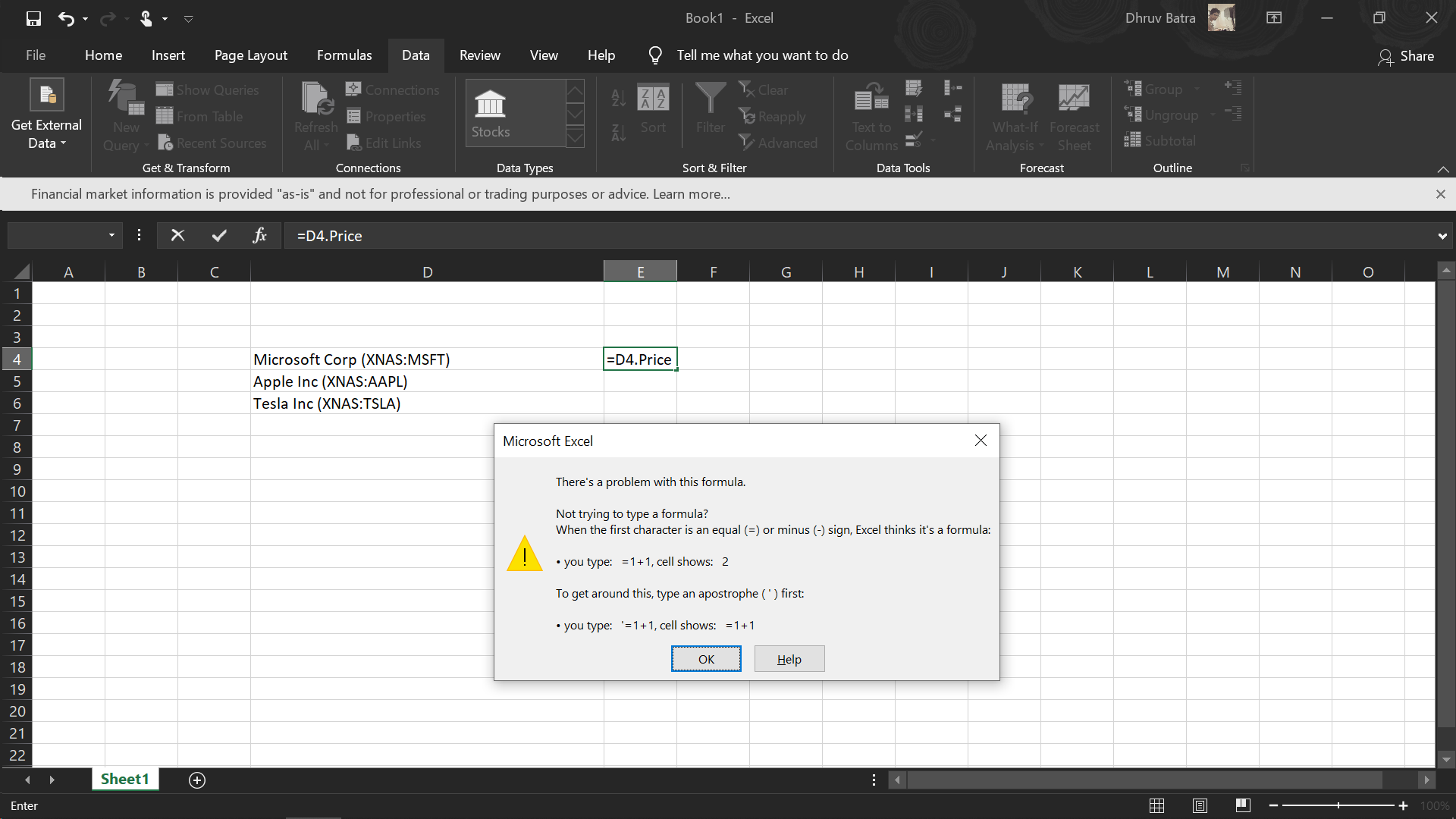
Task: Click the next sheet navigation arrow
Action: point(52,780)
